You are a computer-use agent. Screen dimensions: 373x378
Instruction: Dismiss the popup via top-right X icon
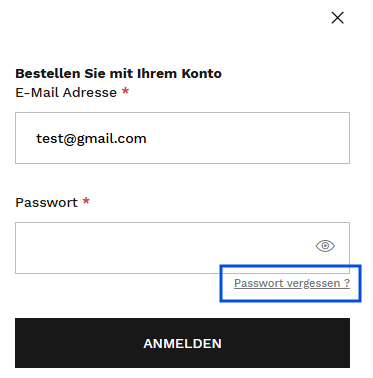[x=337, y=18]
